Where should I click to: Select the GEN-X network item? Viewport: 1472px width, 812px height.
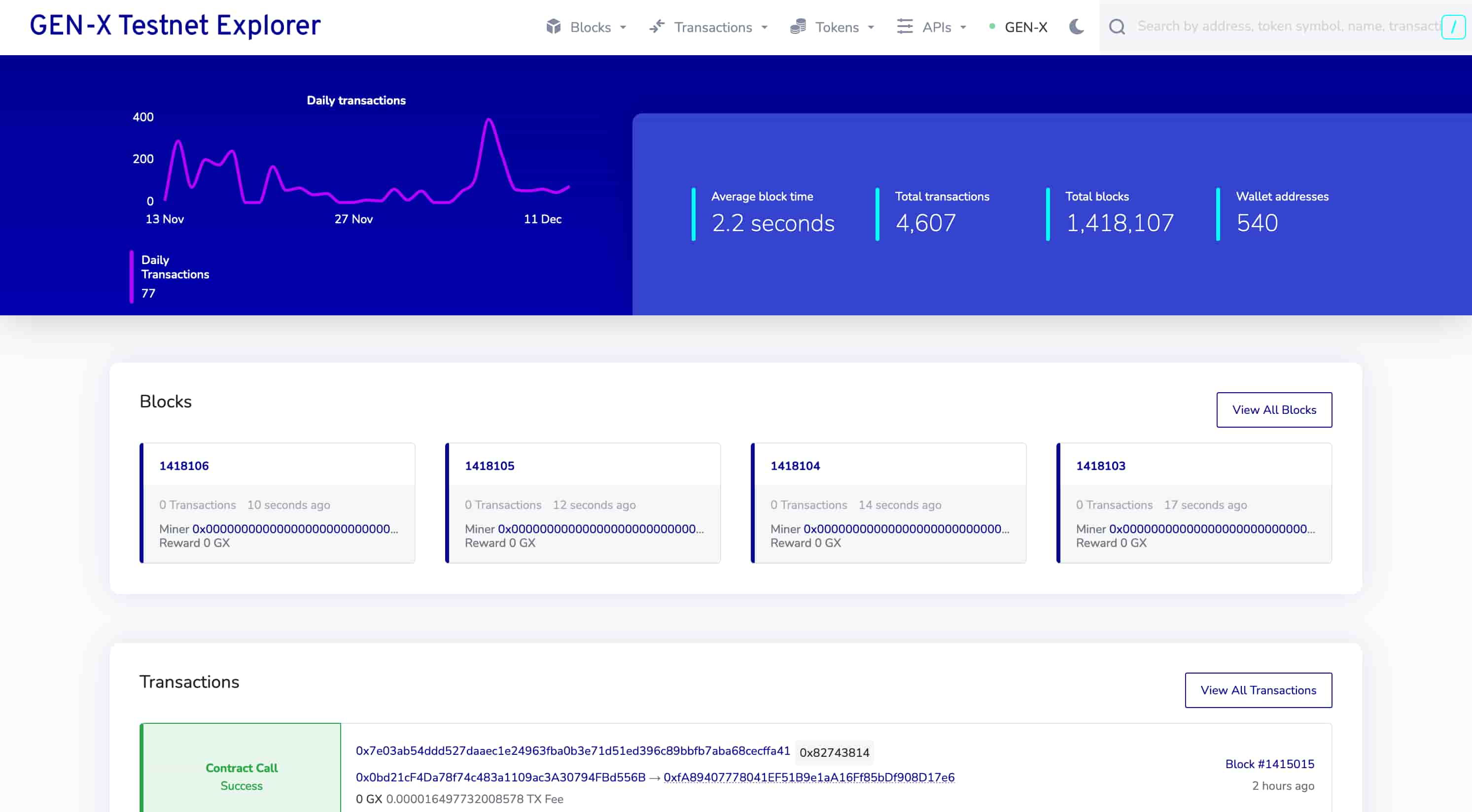pos(1018,27)
